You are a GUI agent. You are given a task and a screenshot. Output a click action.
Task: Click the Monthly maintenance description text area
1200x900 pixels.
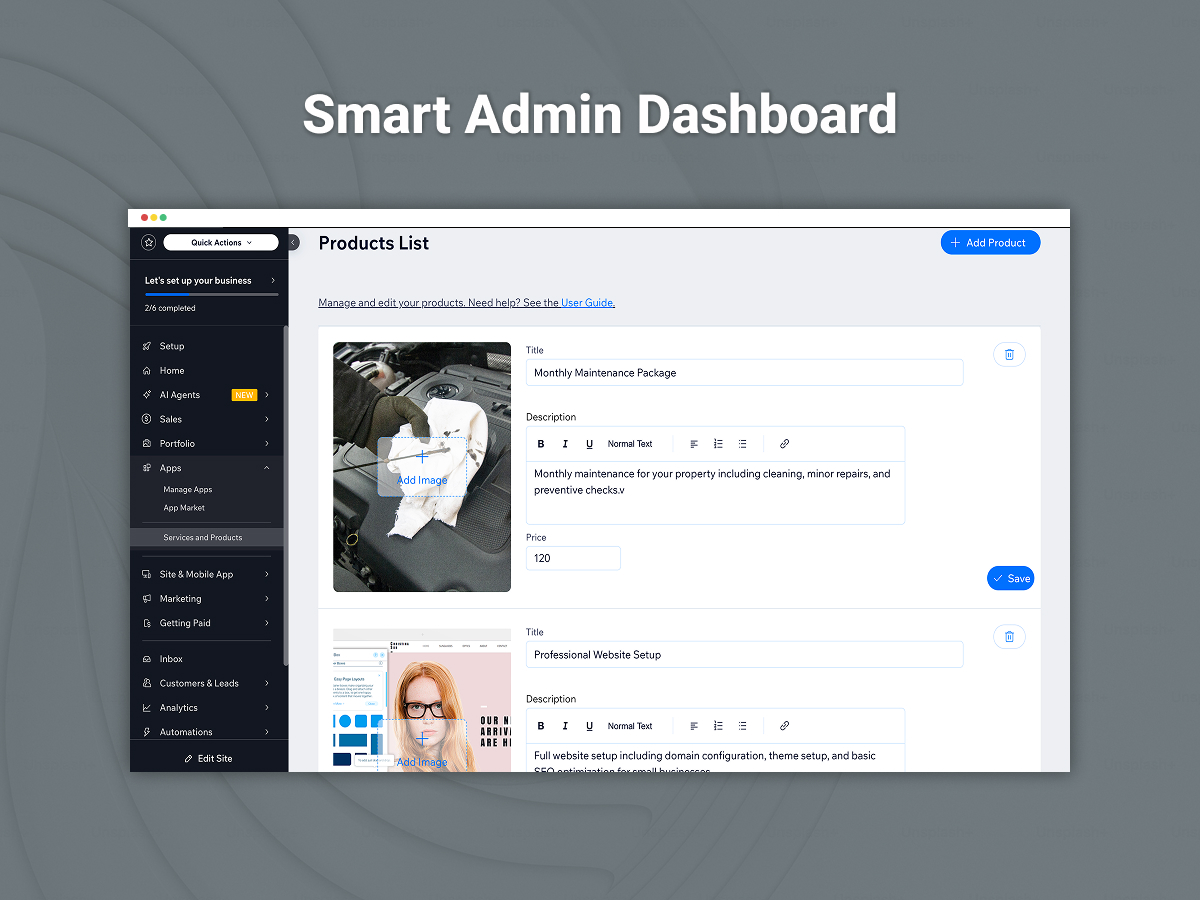[716, 492]
